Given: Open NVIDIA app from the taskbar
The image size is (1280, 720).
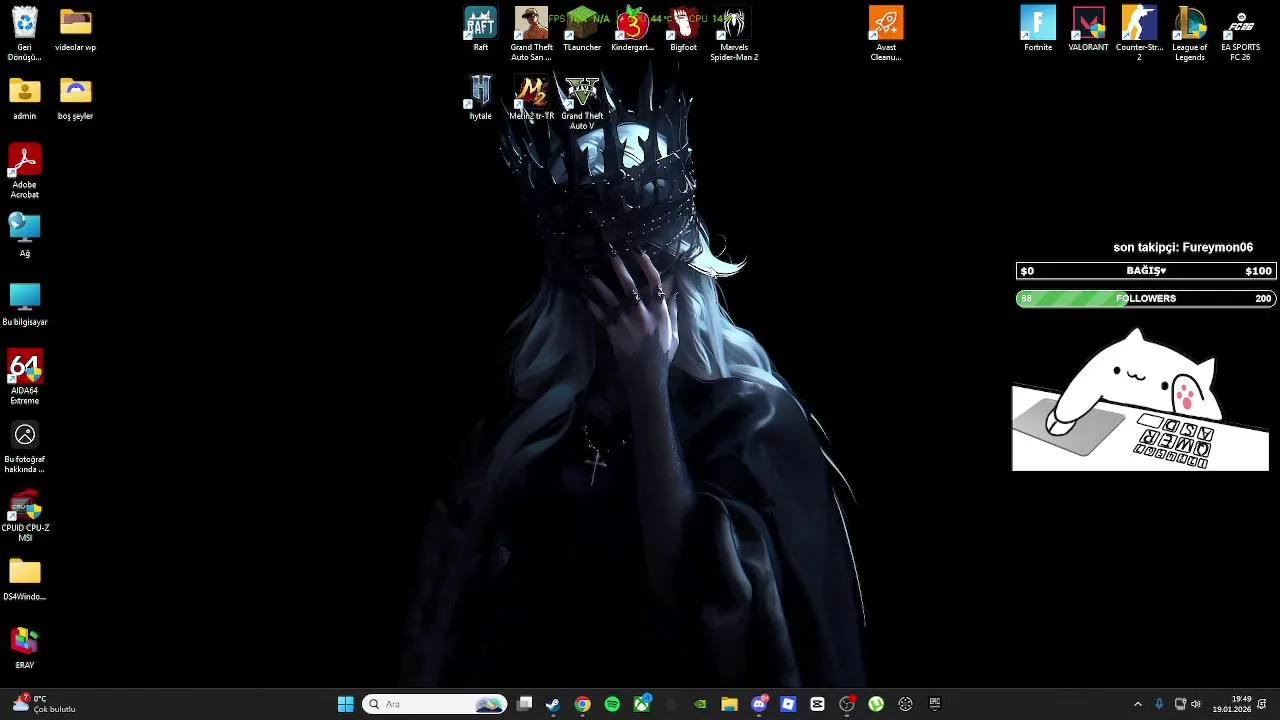Looking at the screenshot, I should pyautogui.click(x=700, y=704).
